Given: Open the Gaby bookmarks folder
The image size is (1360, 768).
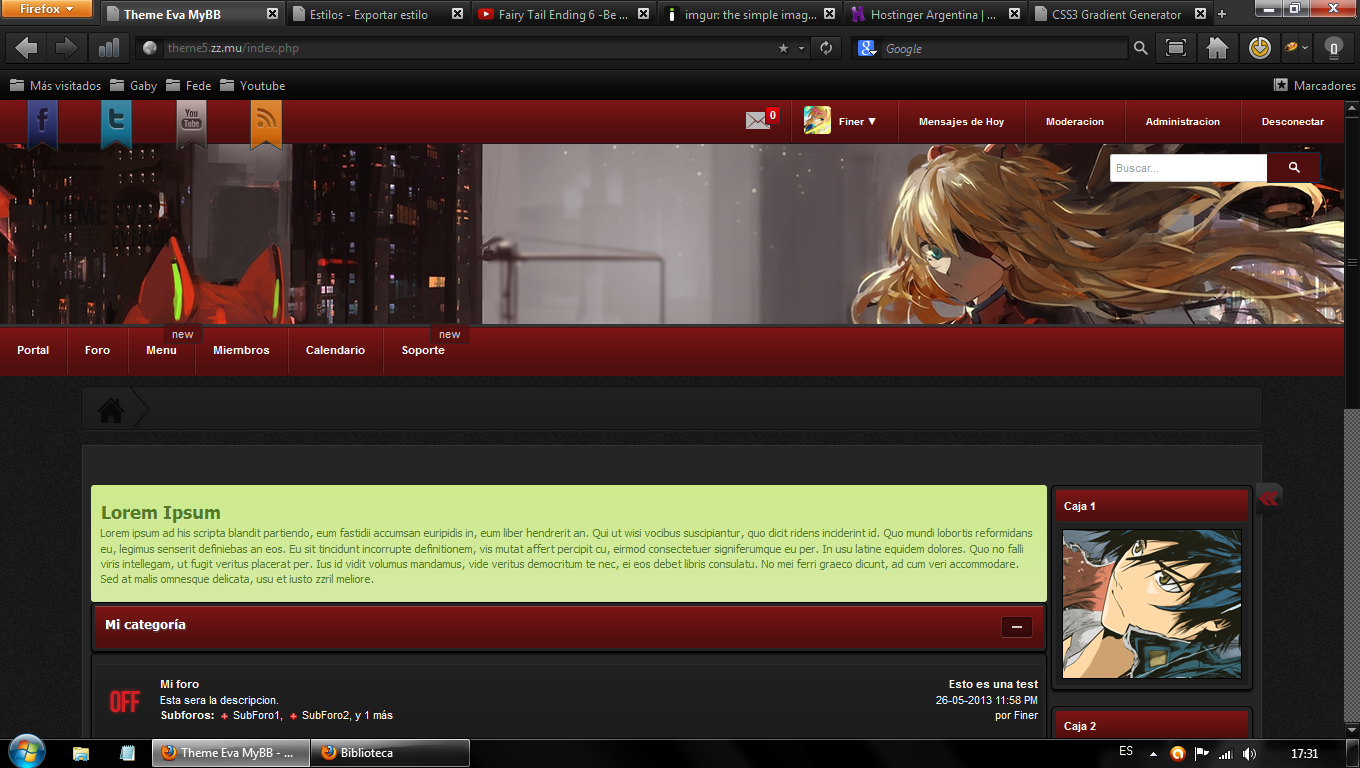Looking at the screenshot, I should click(x=134, y=86).
